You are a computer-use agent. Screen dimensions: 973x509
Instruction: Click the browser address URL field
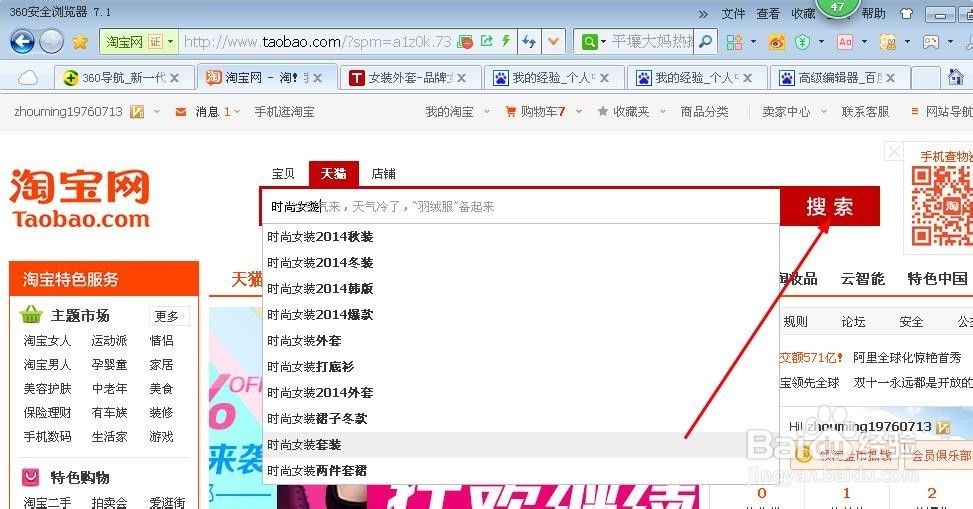pos(318,42)
